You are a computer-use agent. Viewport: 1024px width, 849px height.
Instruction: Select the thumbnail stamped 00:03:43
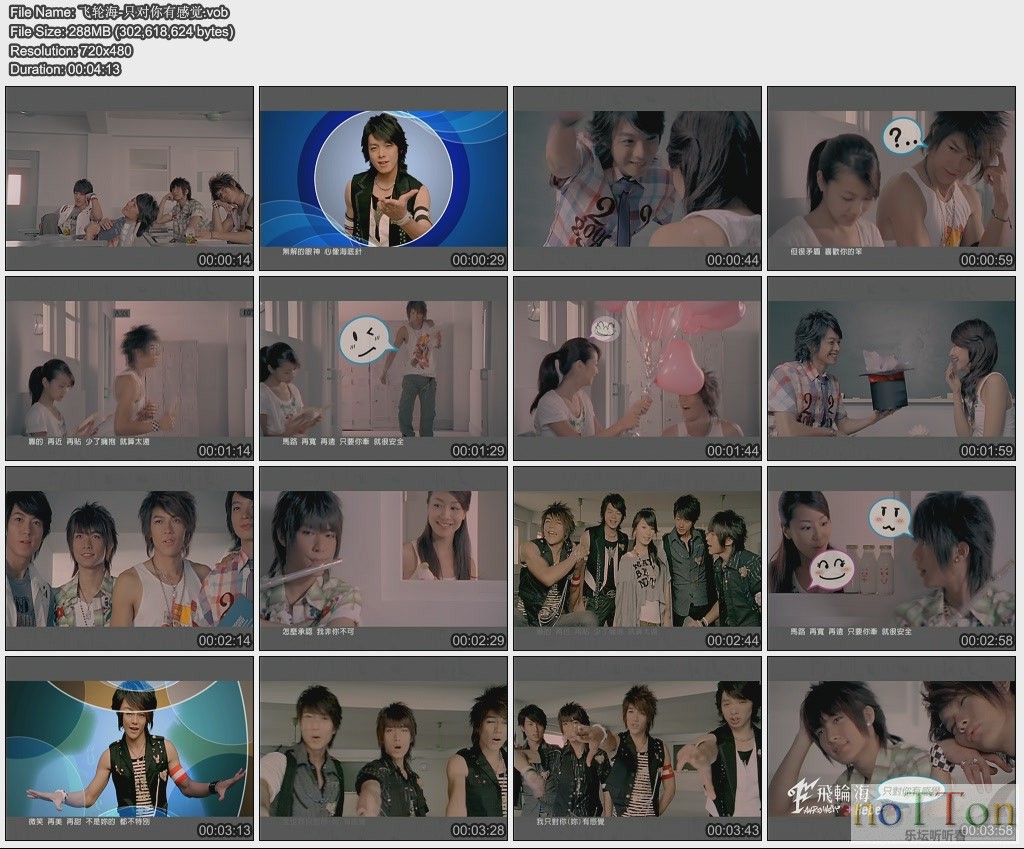(637, 748)
